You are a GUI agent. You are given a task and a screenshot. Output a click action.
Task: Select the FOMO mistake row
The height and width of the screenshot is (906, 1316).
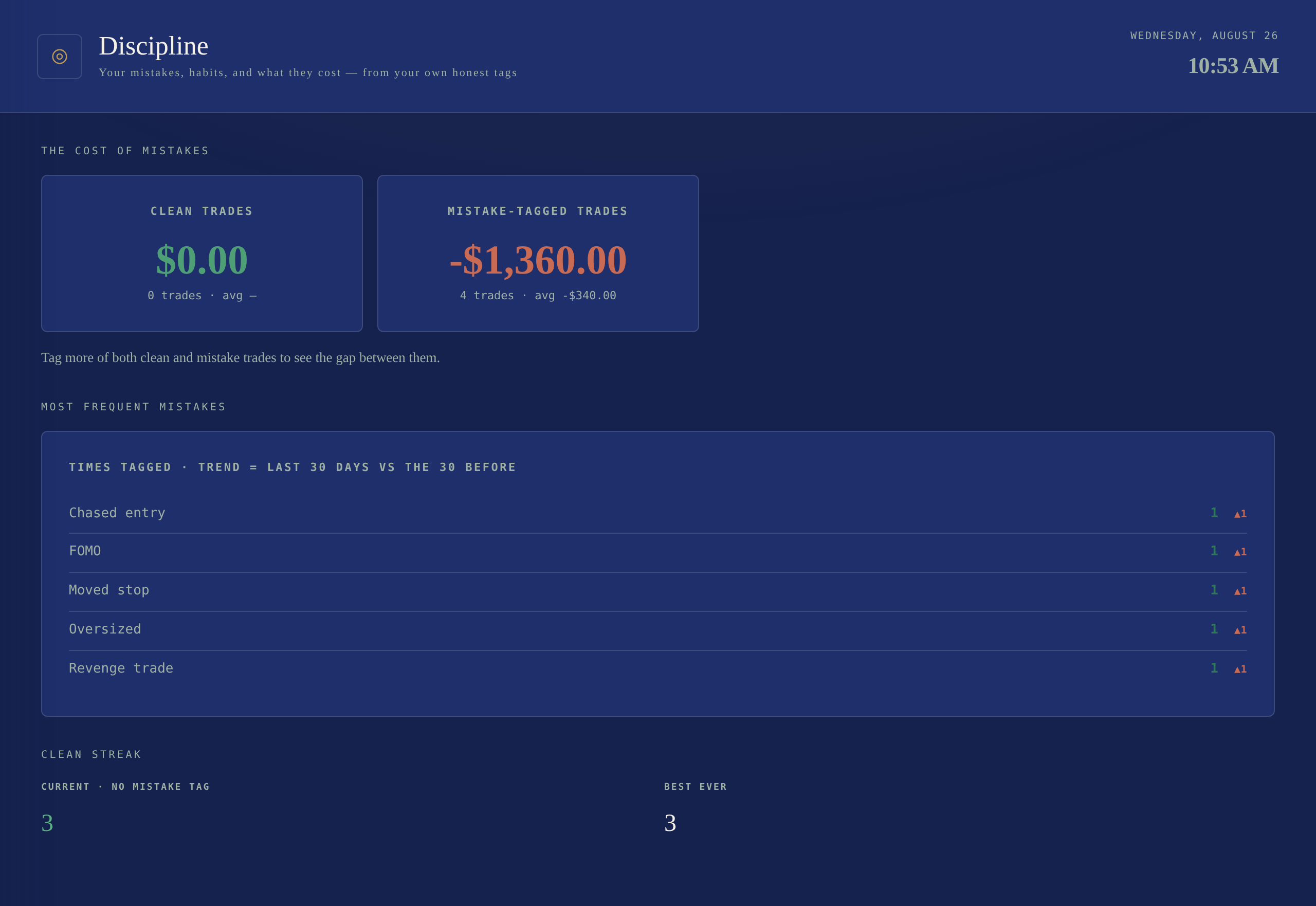click(657, 552)
